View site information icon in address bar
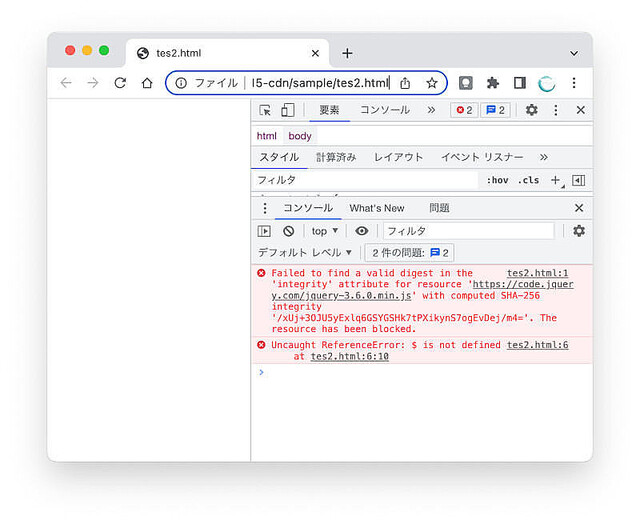640x524 pixels. coord(181,83)
